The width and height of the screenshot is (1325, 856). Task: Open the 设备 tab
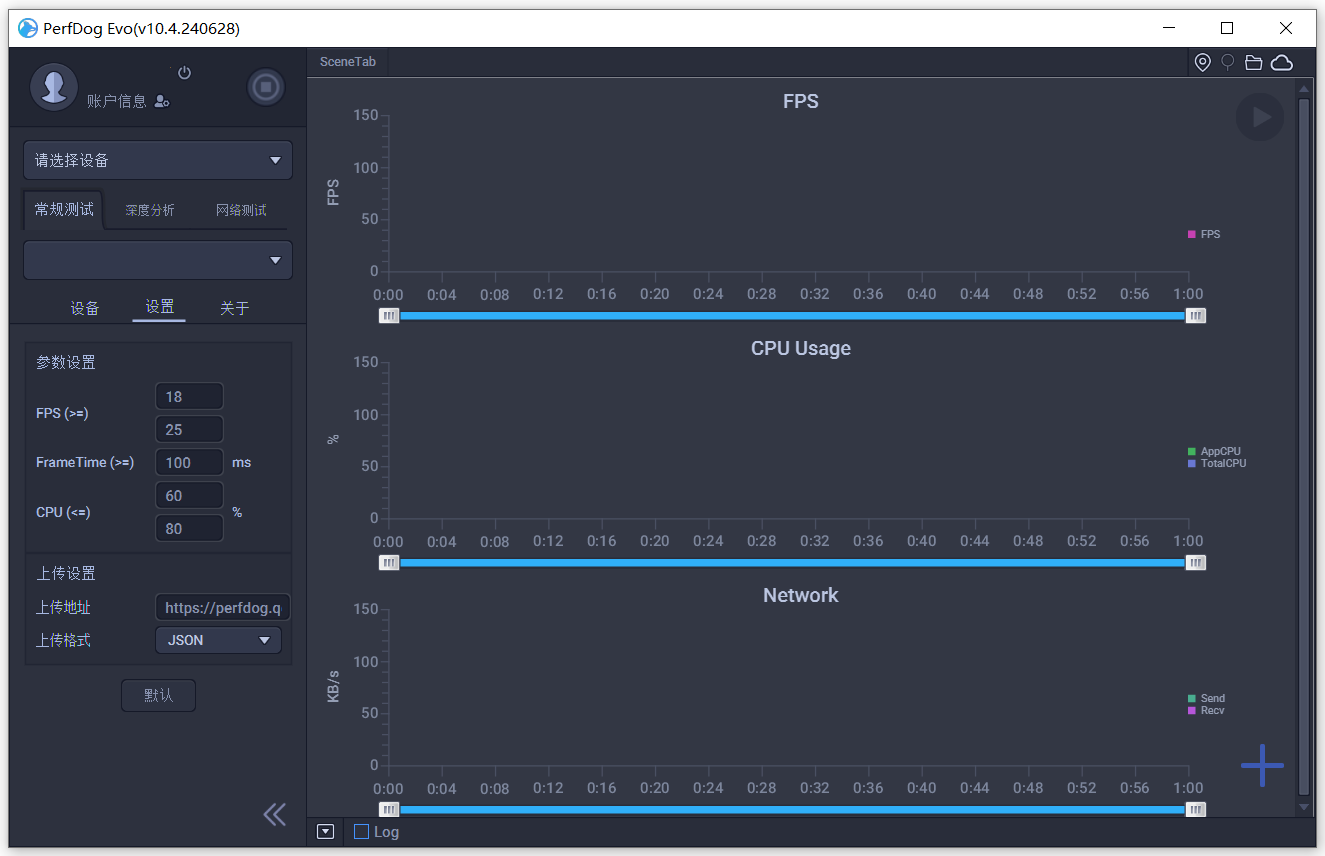point(85,308)
